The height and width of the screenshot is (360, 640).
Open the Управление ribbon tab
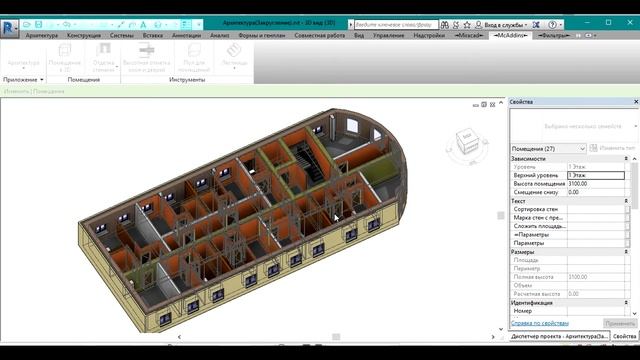point(388,36)
